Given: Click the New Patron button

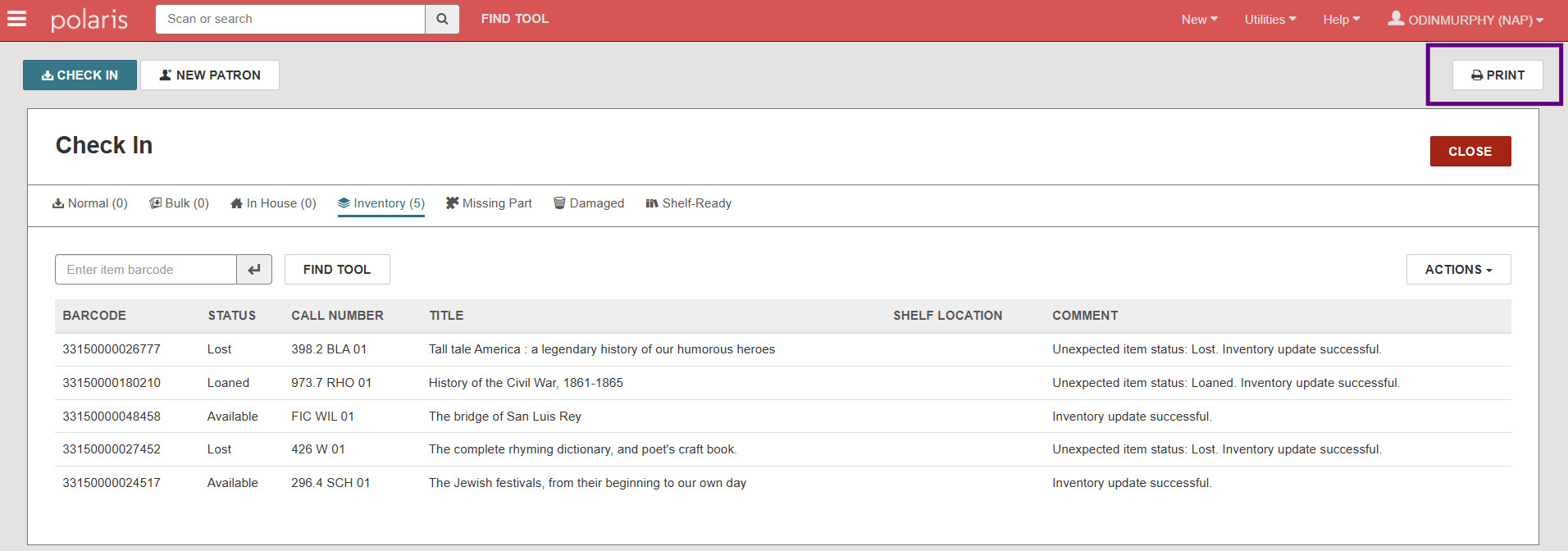Looking at the screenshot, I should click(210, 75).
